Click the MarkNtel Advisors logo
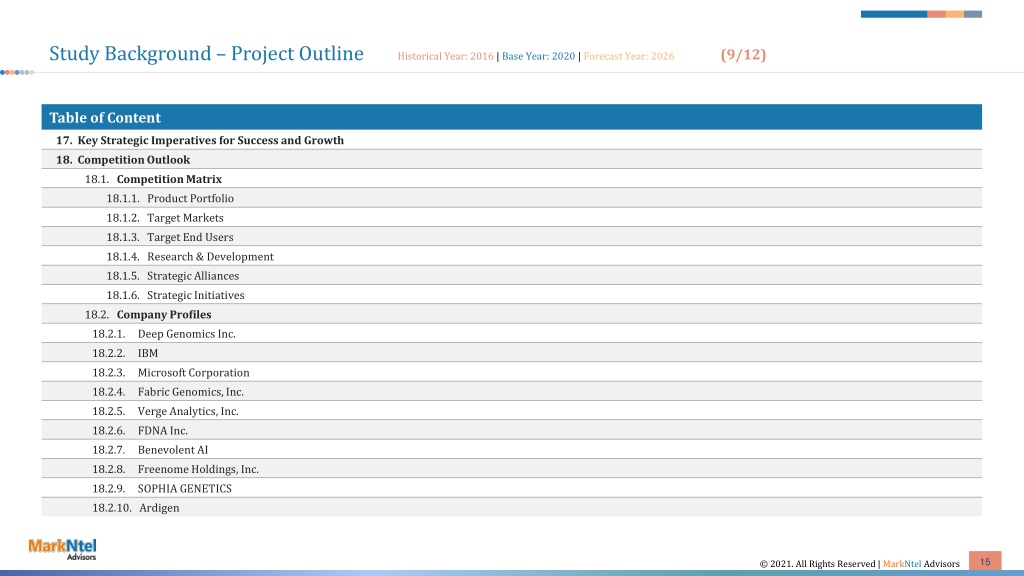The width and height of the screenshot is (1024, 576). click(x=62, y=549)
